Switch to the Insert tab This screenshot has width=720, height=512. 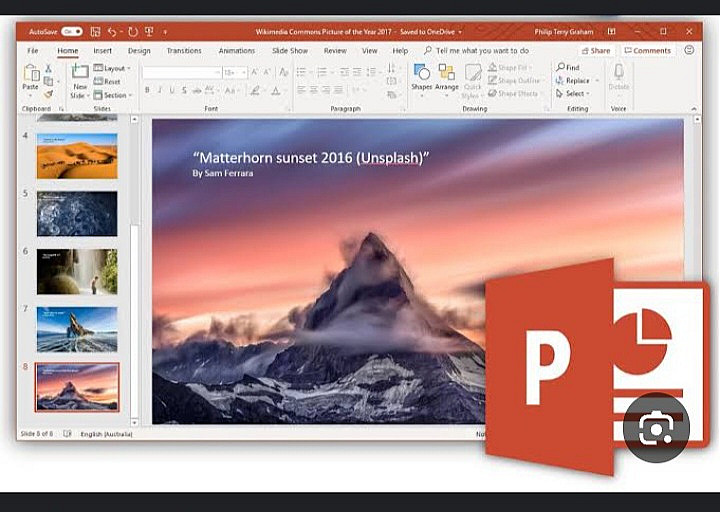[x=102, y=51]
